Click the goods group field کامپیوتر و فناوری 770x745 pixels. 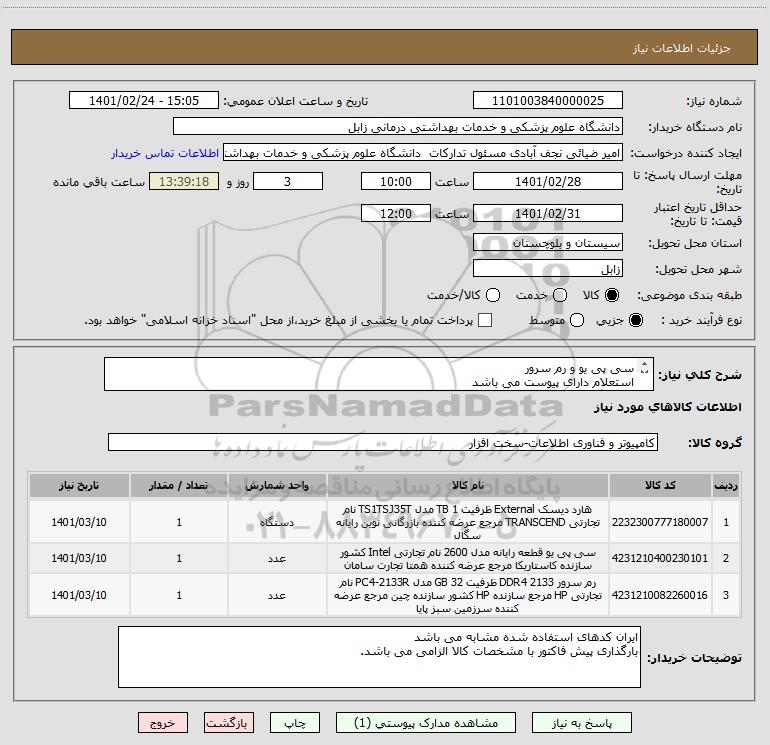point(383,442)
